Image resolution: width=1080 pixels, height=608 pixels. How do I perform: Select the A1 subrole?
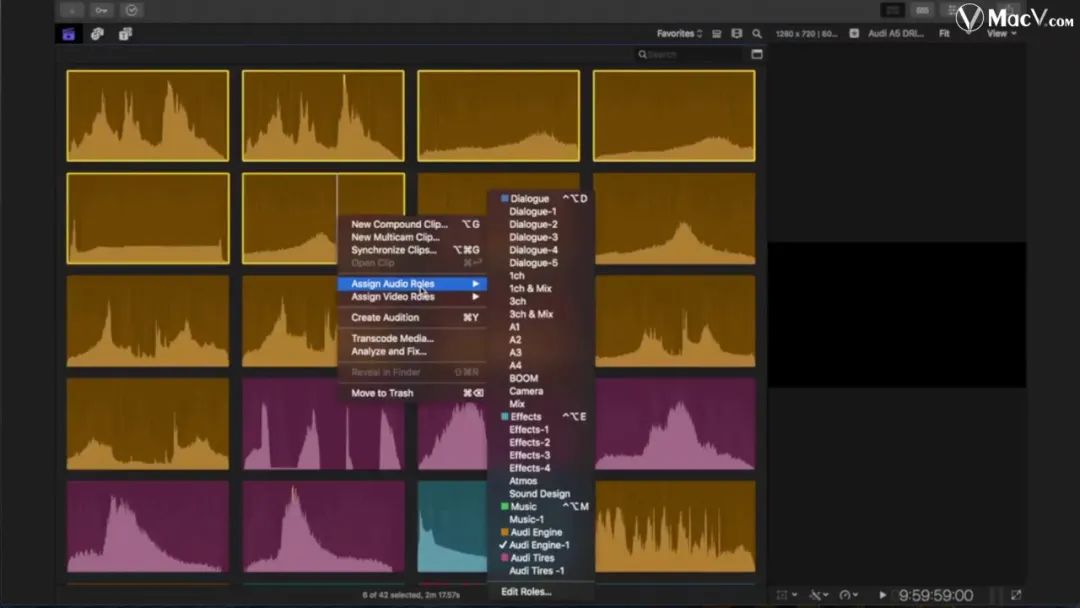pyautogui.click(x=541, y=327)
